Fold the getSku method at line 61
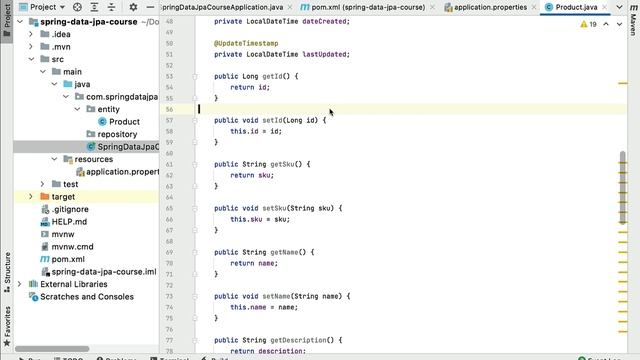 (x=195, y=164)
